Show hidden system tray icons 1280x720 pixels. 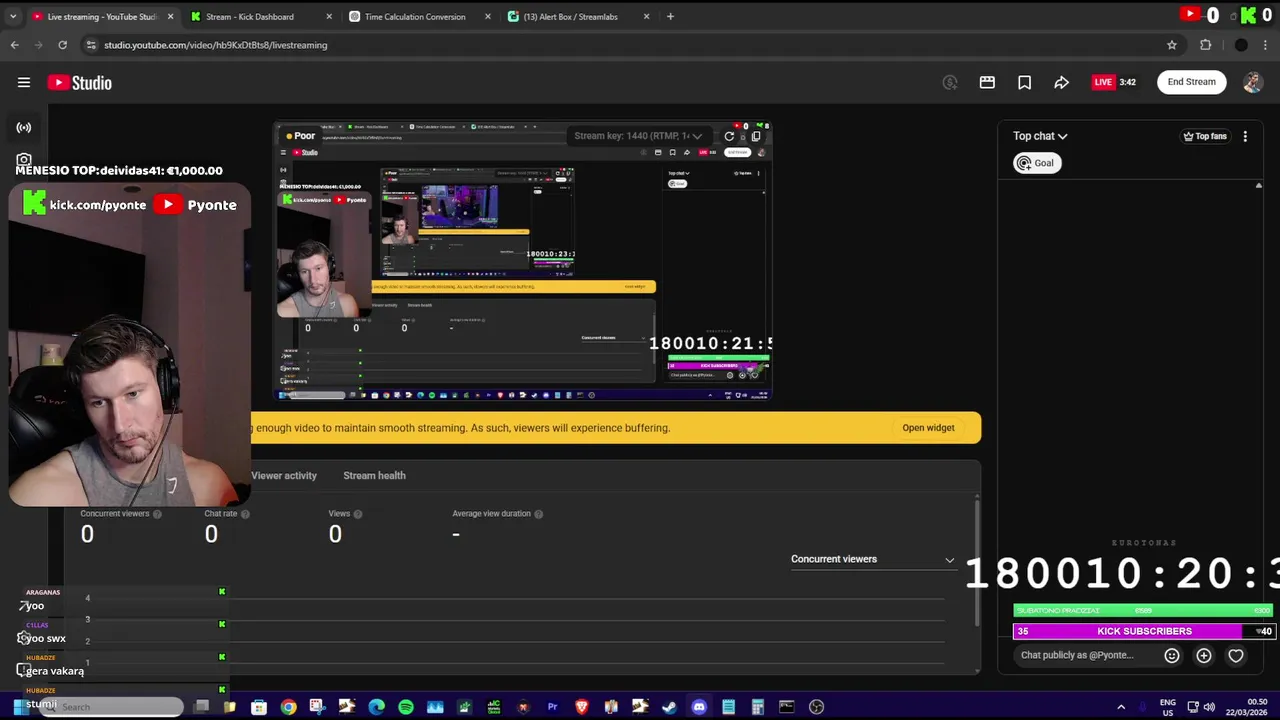[1120, 707]
